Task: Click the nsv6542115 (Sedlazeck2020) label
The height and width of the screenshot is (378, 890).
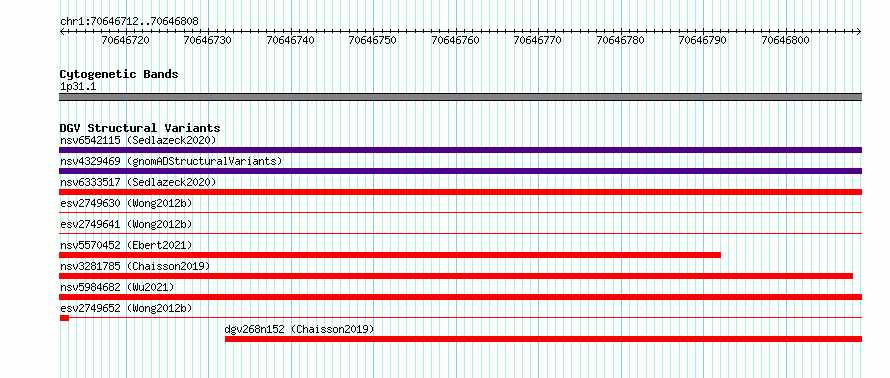Action: coord(138,140)
